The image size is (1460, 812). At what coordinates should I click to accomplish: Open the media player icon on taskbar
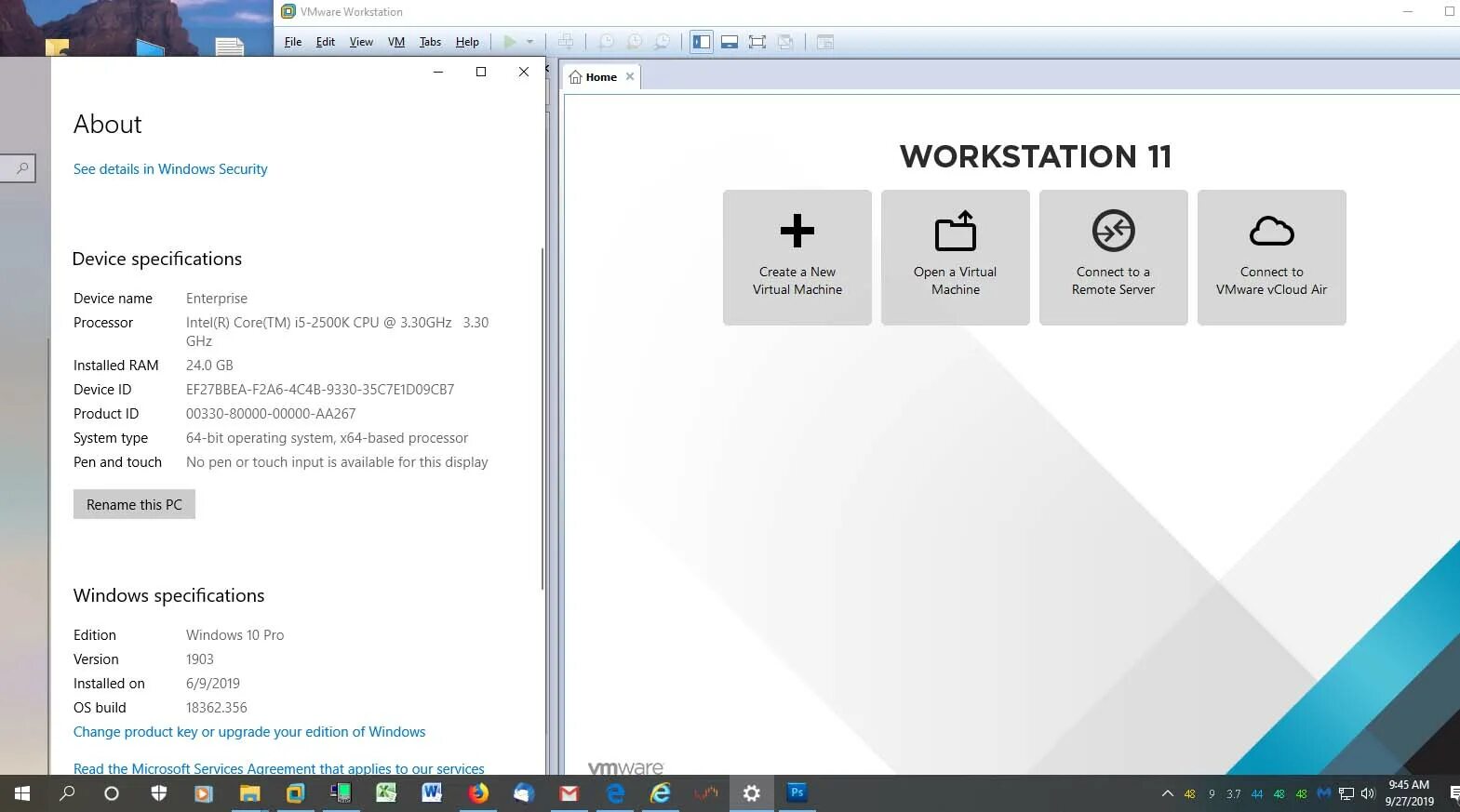click(204, 793)
